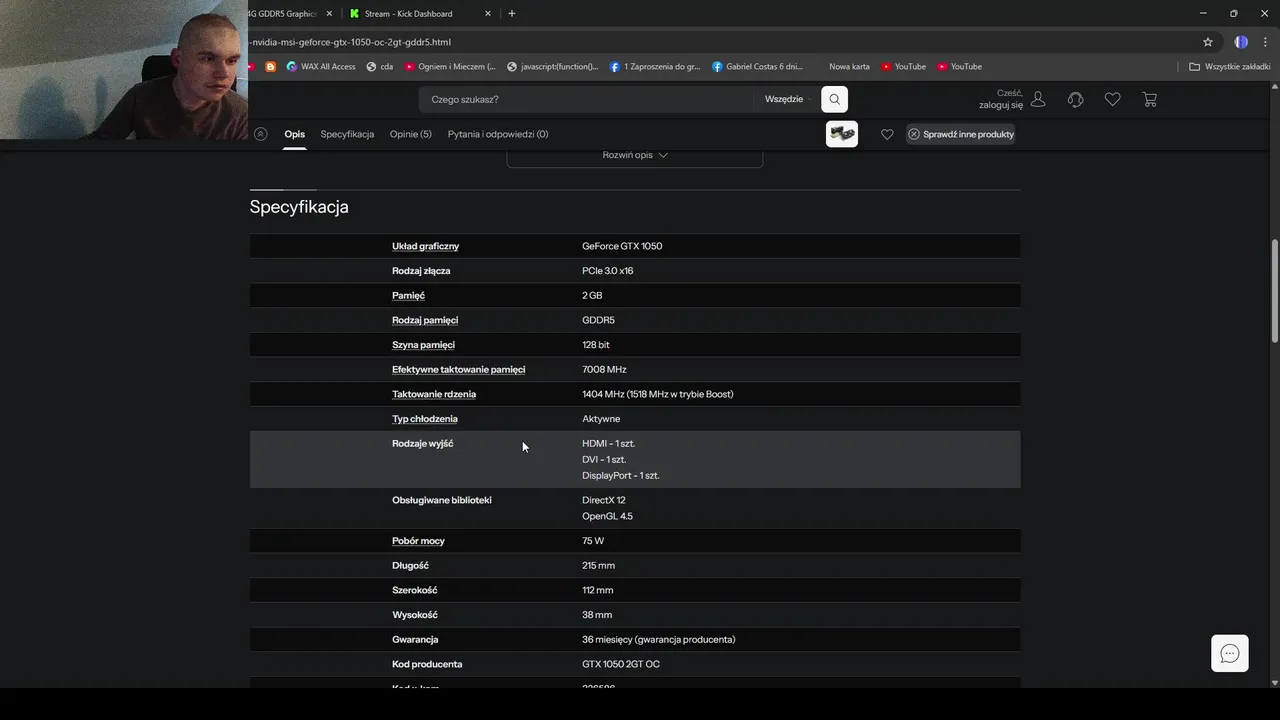Click the scroll-to-top circle arrow icon
Viewport: 1280px width, 720px height.
(261, 134)
